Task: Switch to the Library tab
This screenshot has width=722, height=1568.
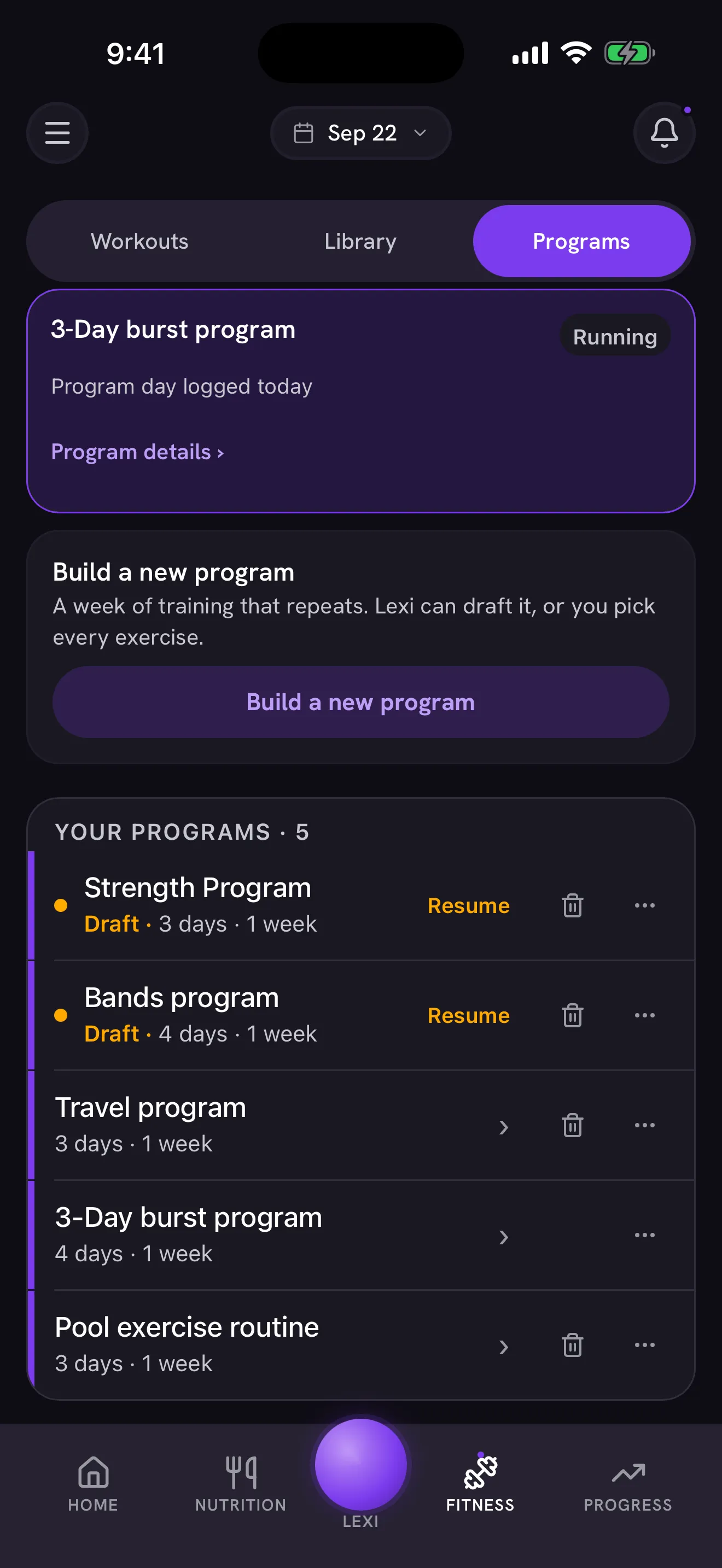Action: click(x=360, y=241)
